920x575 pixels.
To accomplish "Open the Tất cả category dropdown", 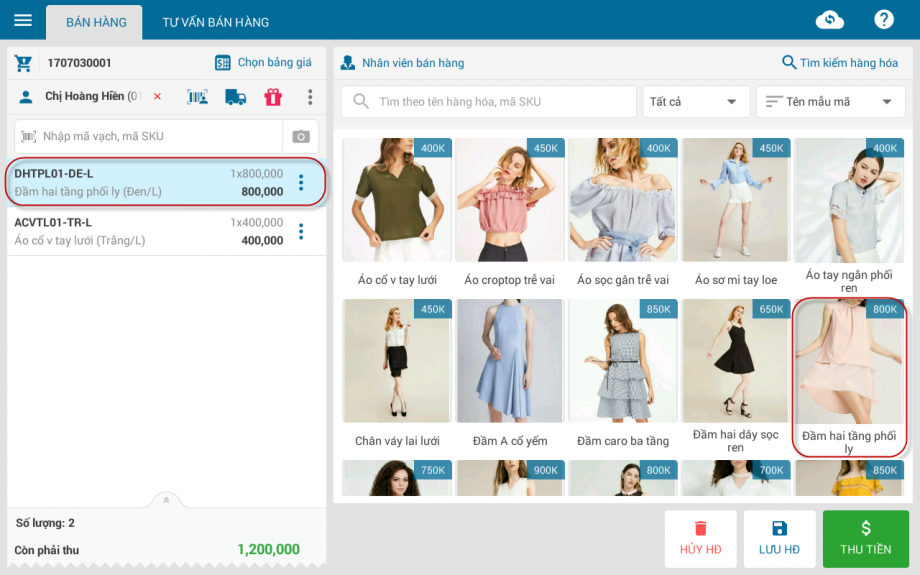I will pyautogui.click(x=696, y=102).
